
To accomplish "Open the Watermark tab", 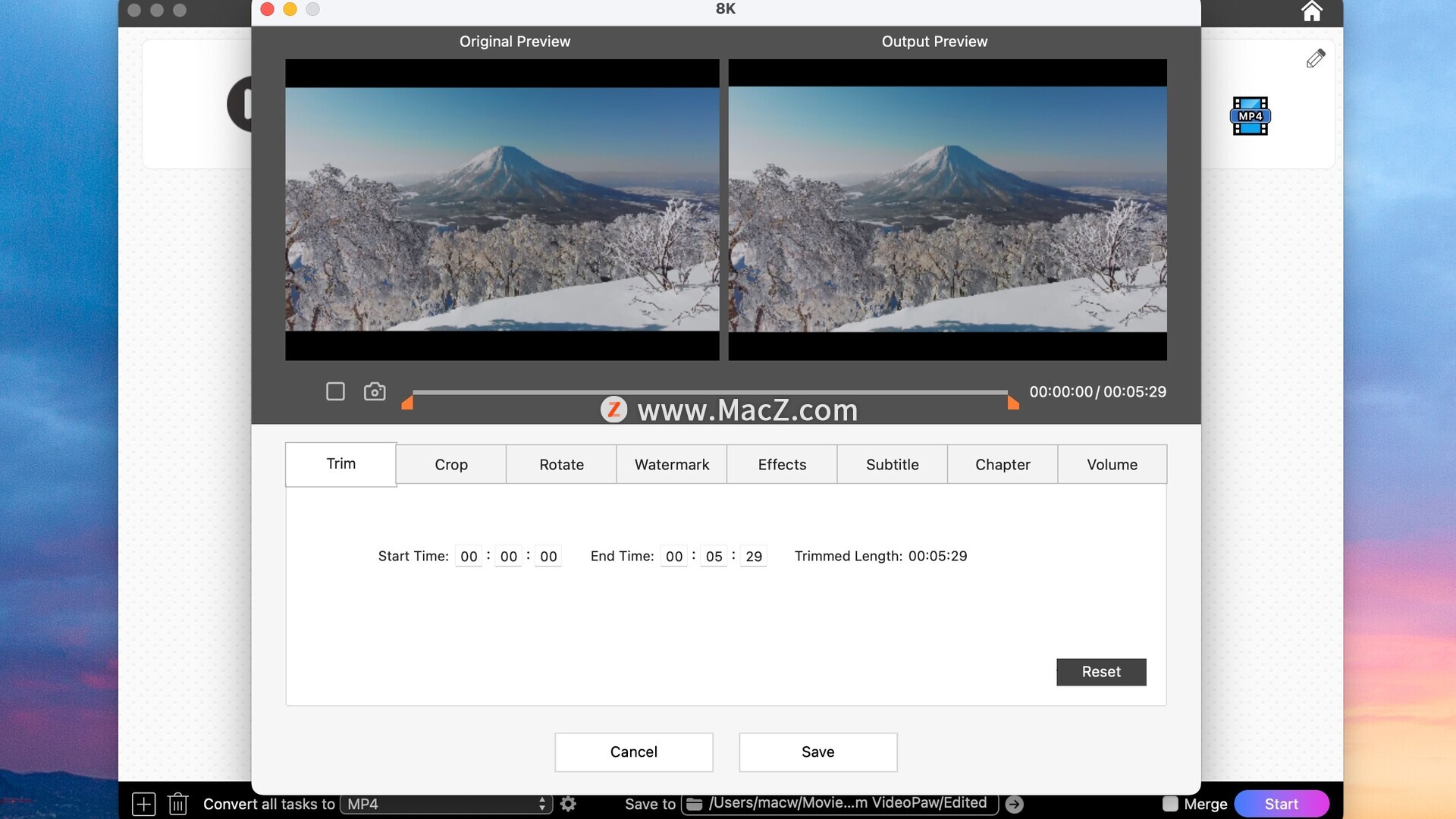I will [672, 465].
